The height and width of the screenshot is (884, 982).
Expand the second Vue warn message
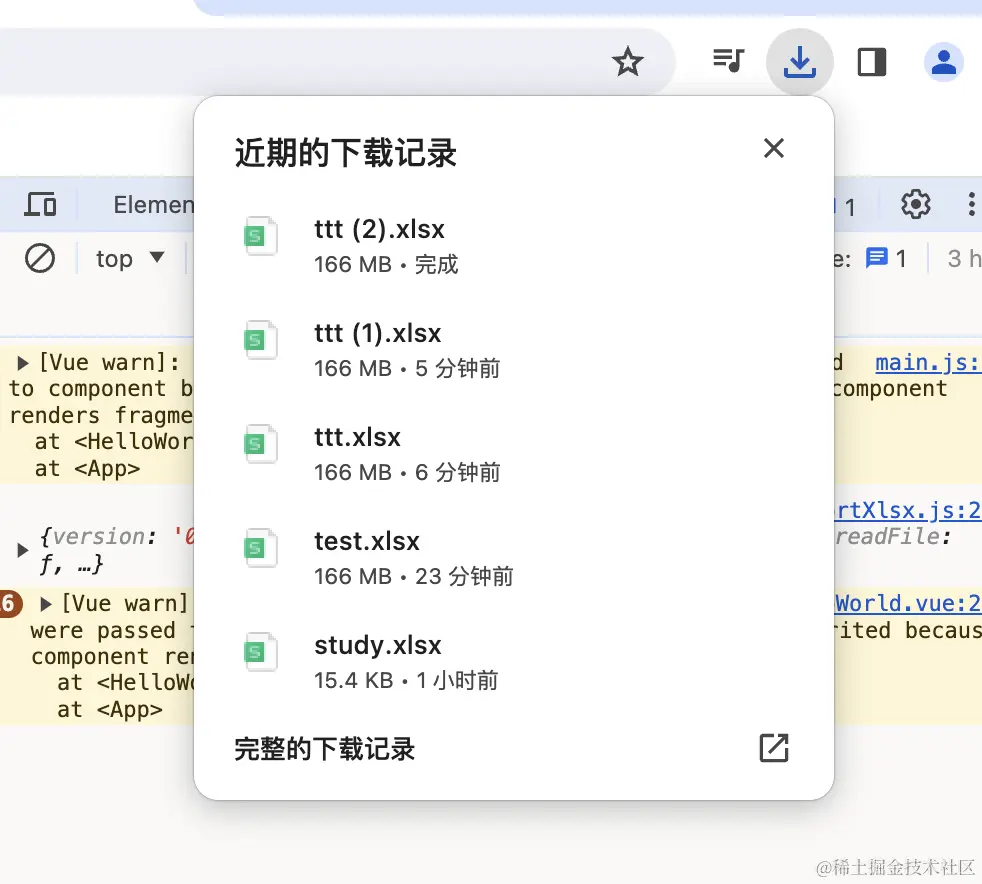click(45, 604)
